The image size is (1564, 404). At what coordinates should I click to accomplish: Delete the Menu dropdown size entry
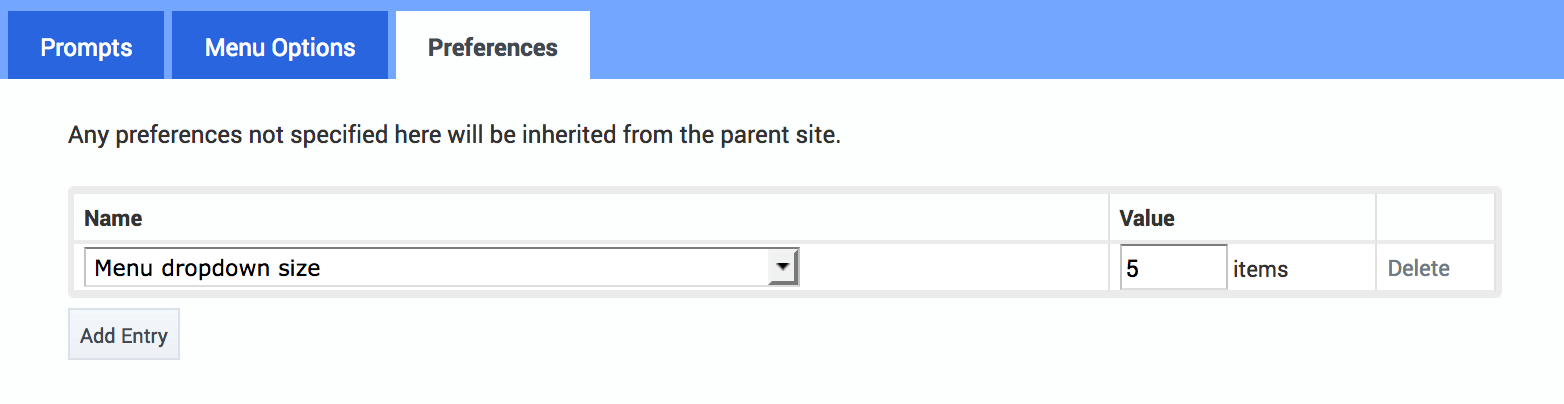pyautogui.click(x=1418, y=268)
